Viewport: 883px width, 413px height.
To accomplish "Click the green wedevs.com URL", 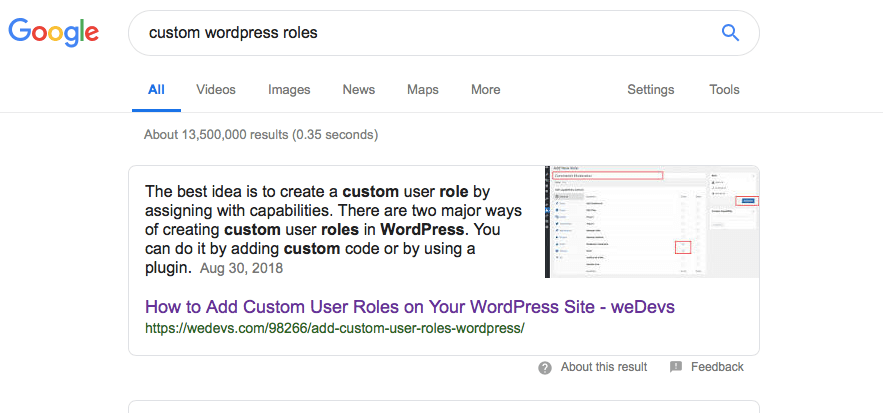I will 335,328.
